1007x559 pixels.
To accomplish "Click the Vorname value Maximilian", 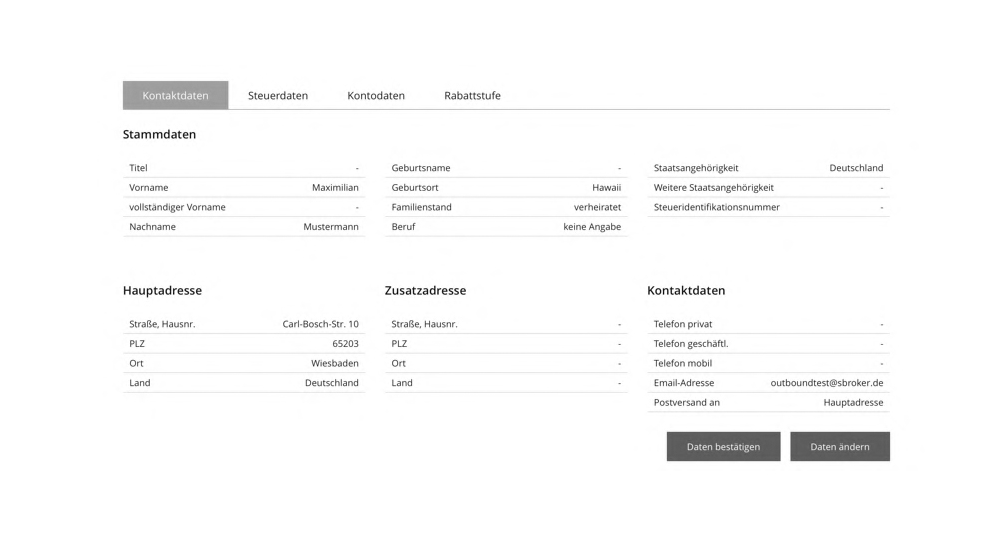I will point(335,188).
